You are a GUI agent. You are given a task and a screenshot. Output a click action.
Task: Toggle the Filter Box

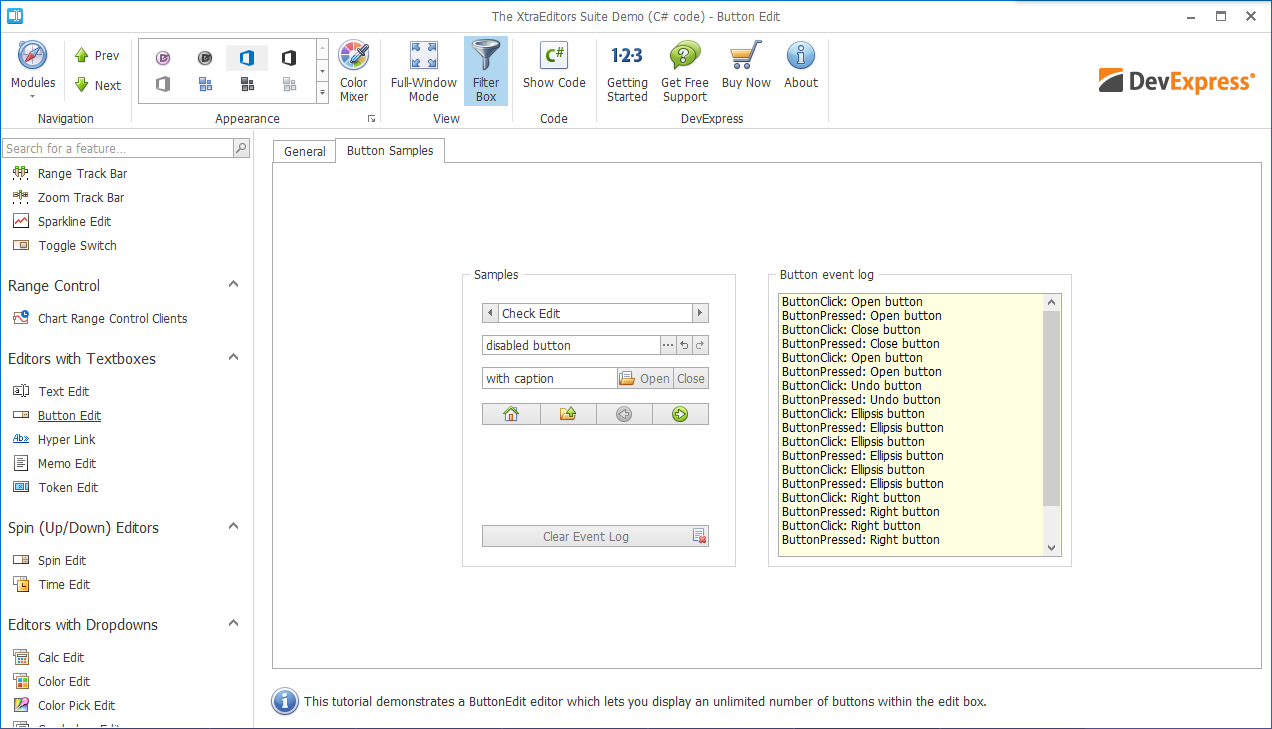[486, 71]
